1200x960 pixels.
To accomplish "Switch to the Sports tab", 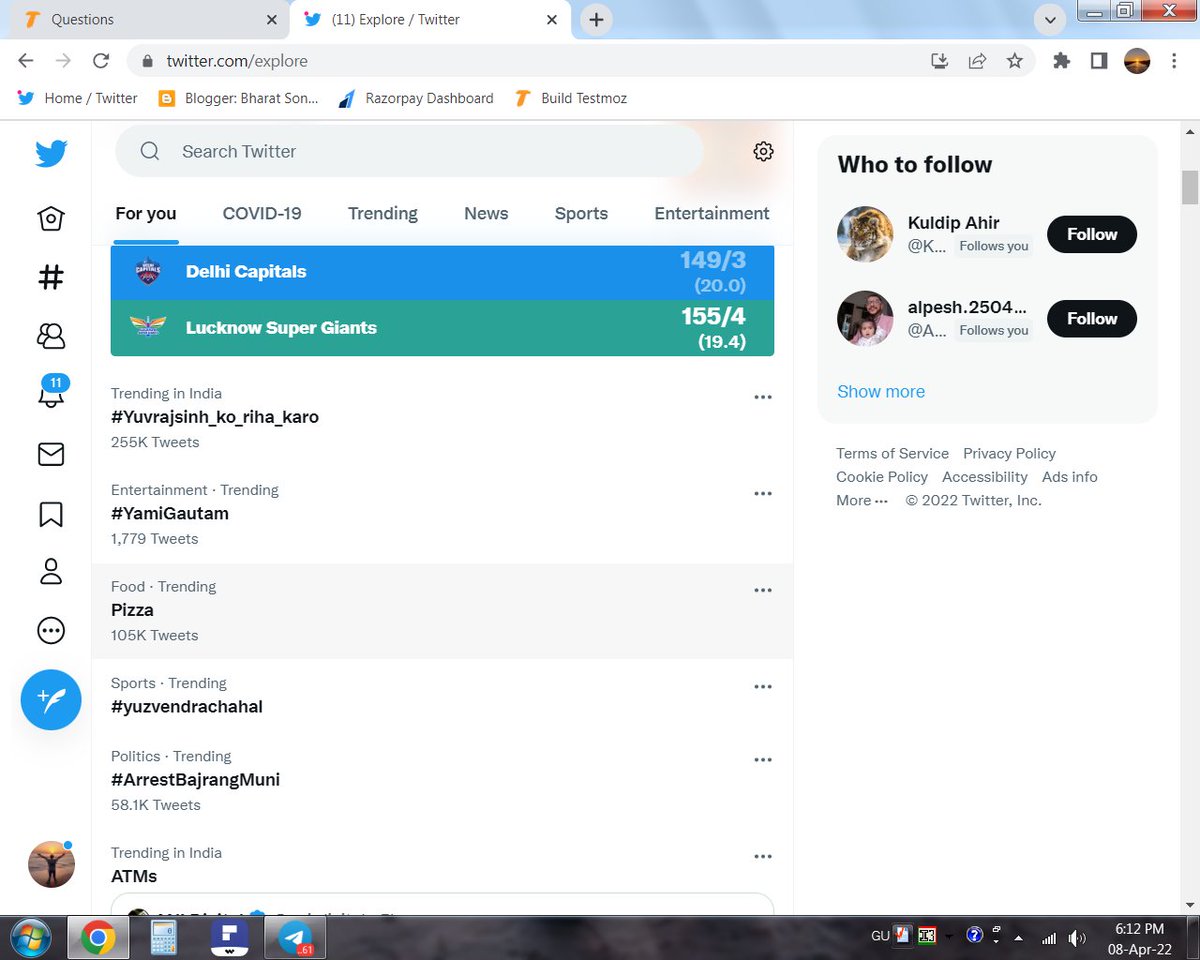I will pos(581,213).
